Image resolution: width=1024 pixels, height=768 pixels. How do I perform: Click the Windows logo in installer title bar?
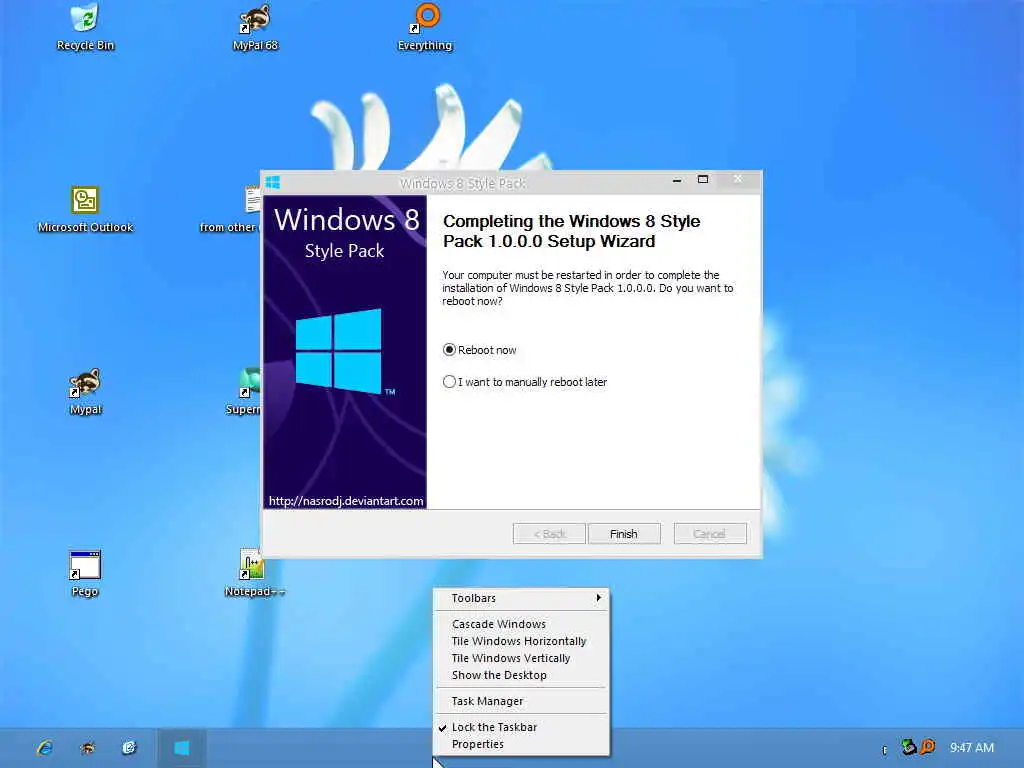pyautogui.click(x=273, y=182)
